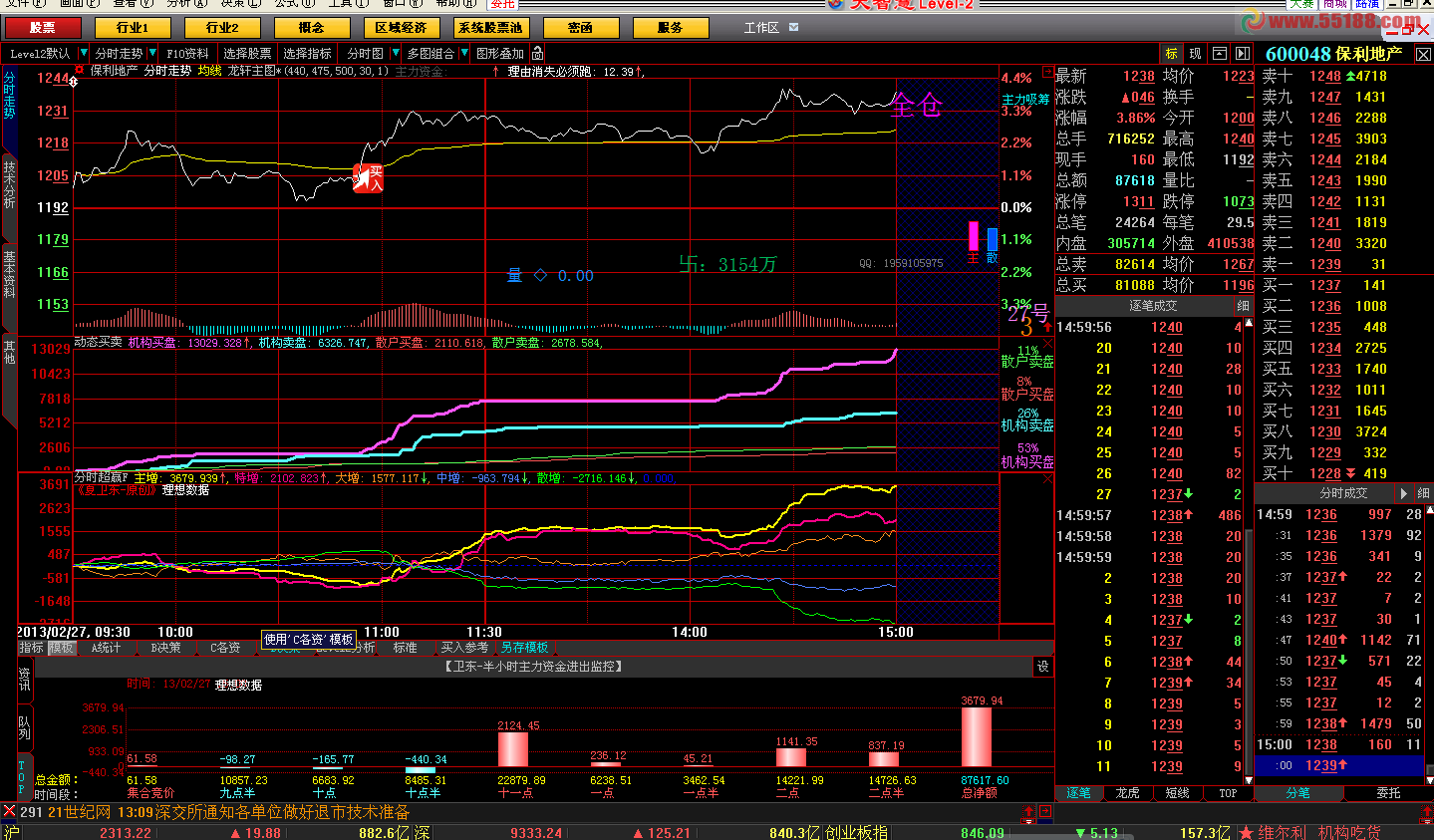Screen dimensions: 1434x840
Task: Switch to the 模板 tab below chart
Action: click(61, 648)
